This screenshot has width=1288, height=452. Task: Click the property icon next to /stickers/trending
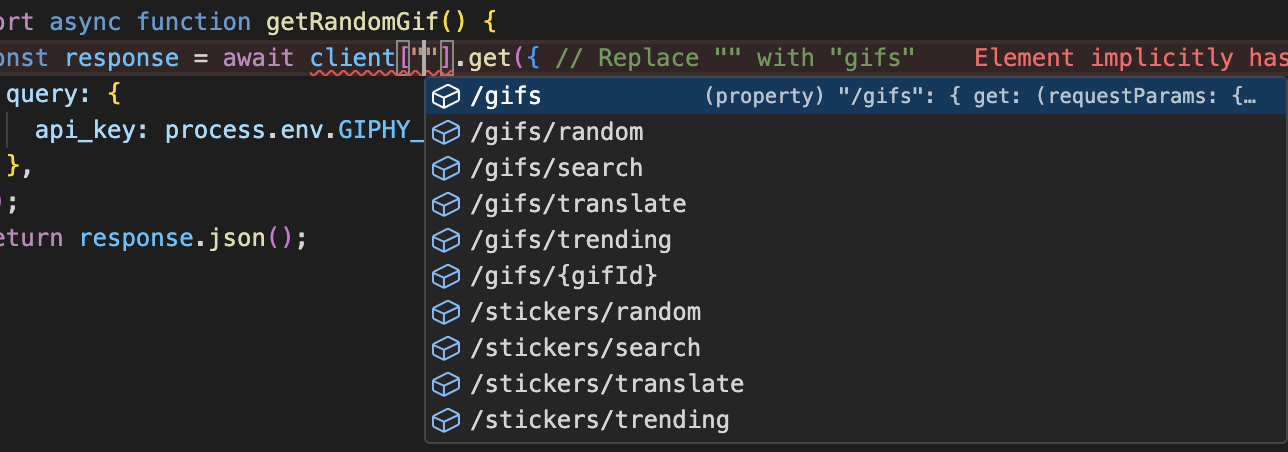(444, 420)
